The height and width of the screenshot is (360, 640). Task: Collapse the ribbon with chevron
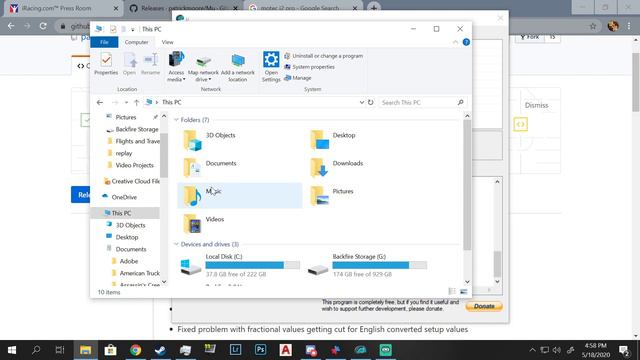[455, 42]
